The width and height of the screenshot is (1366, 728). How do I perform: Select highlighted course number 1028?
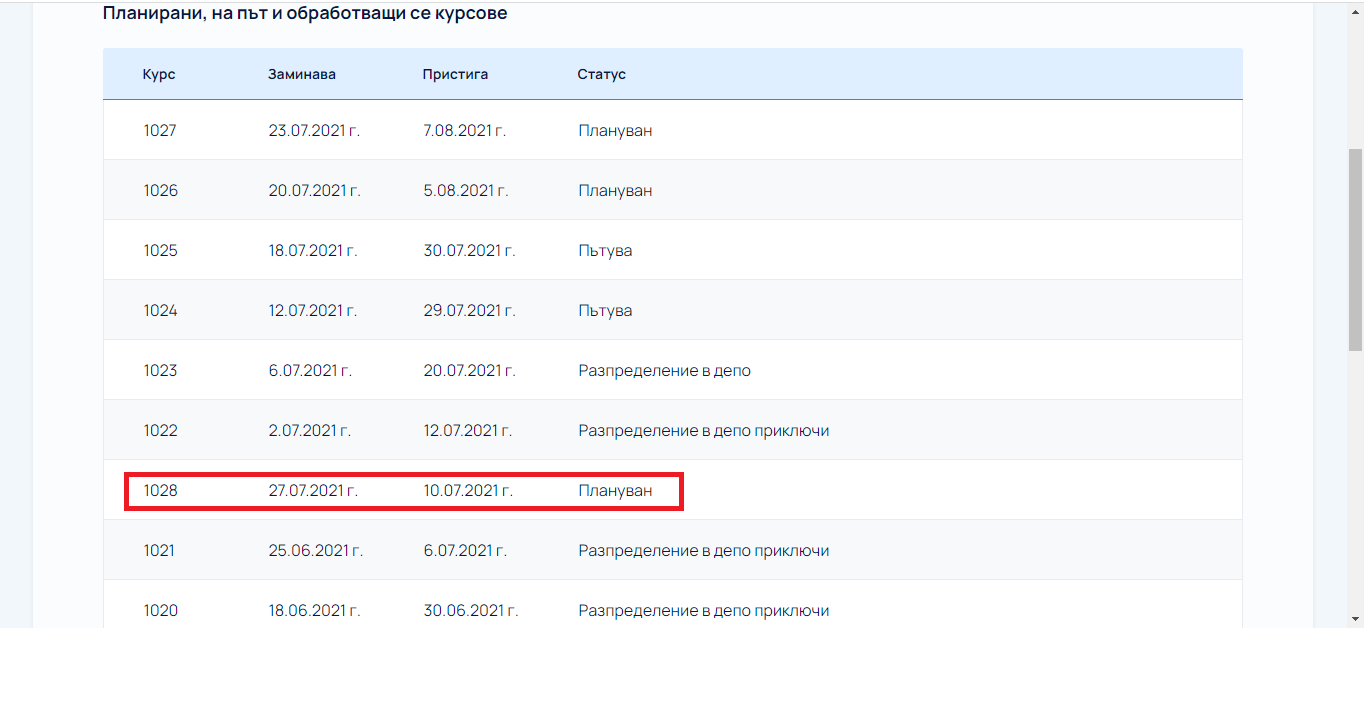point(160,490)
